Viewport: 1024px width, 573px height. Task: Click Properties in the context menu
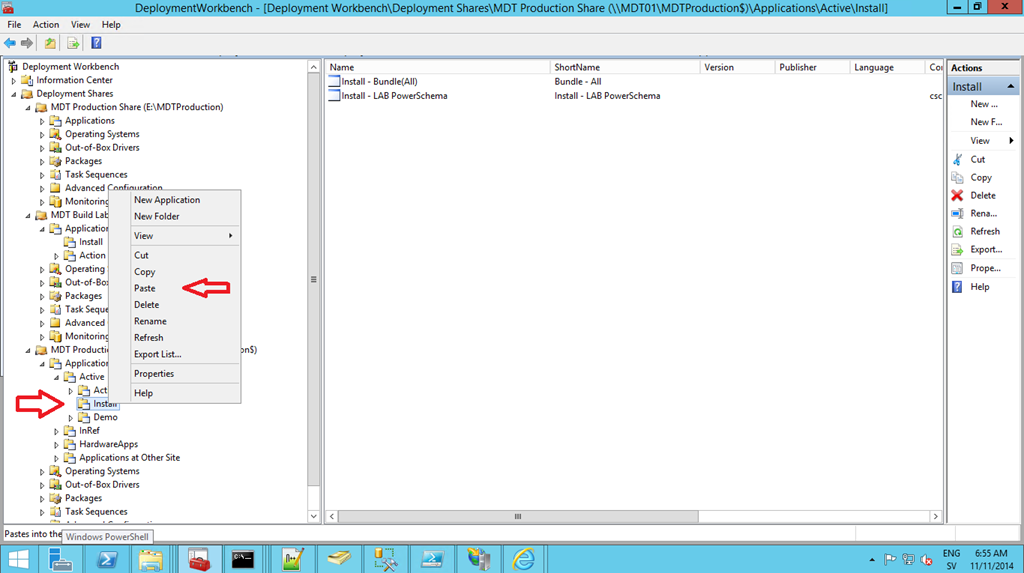(x=154, y=374)
